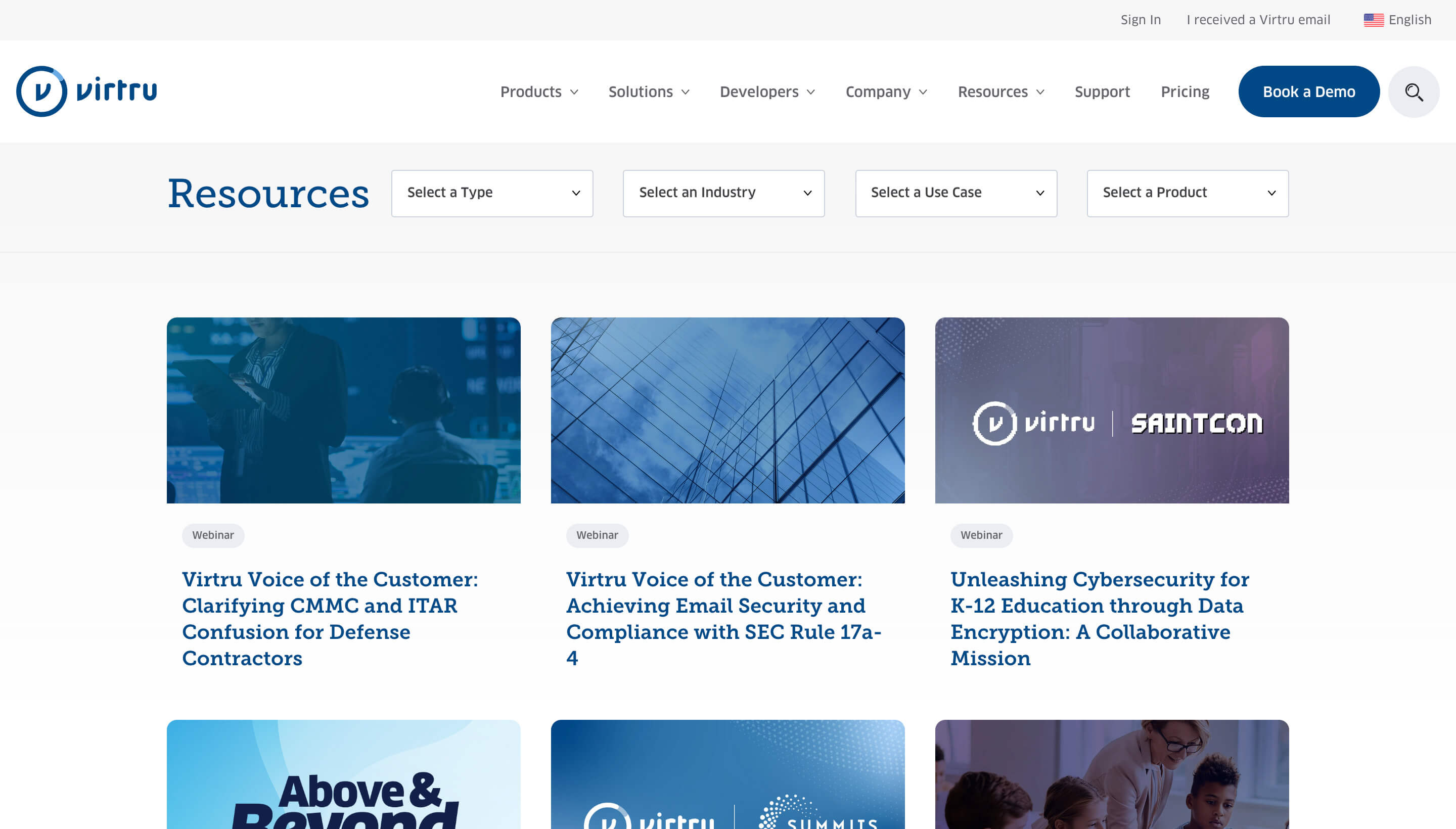Open the Virtru Summits card image
Viewport: 1456px width, 829px height.
[x=727, y=774]
